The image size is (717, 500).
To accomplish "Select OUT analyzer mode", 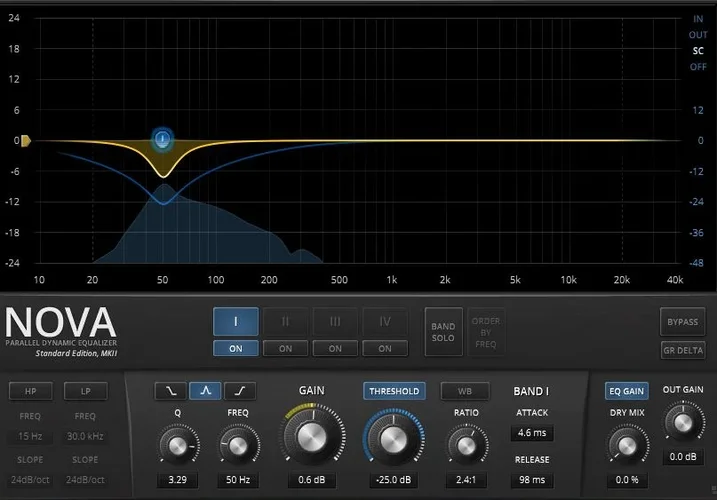I will pos(698,35).
